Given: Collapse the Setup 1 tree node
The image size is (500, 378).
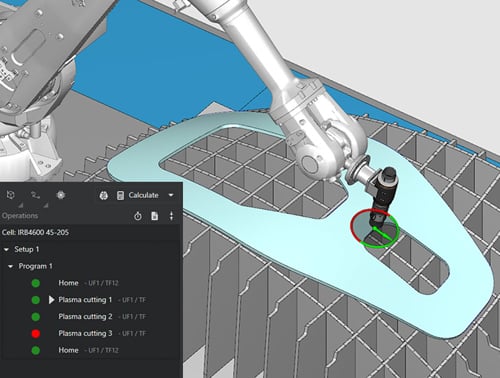Looking at the screenshot, I should (x=6, y=249).
